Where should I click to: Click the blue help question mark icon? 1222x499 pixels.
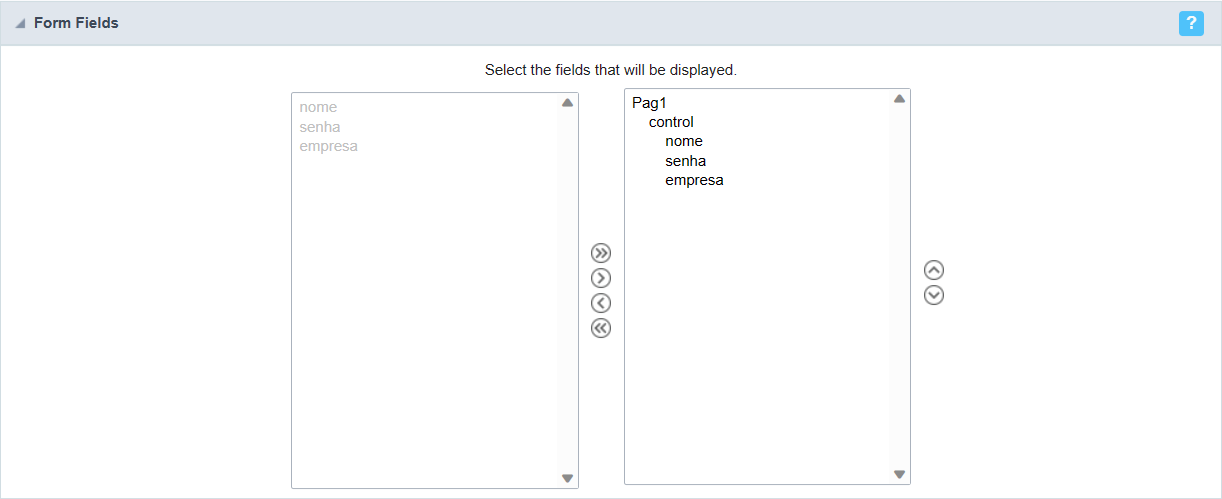[1191, 23]
